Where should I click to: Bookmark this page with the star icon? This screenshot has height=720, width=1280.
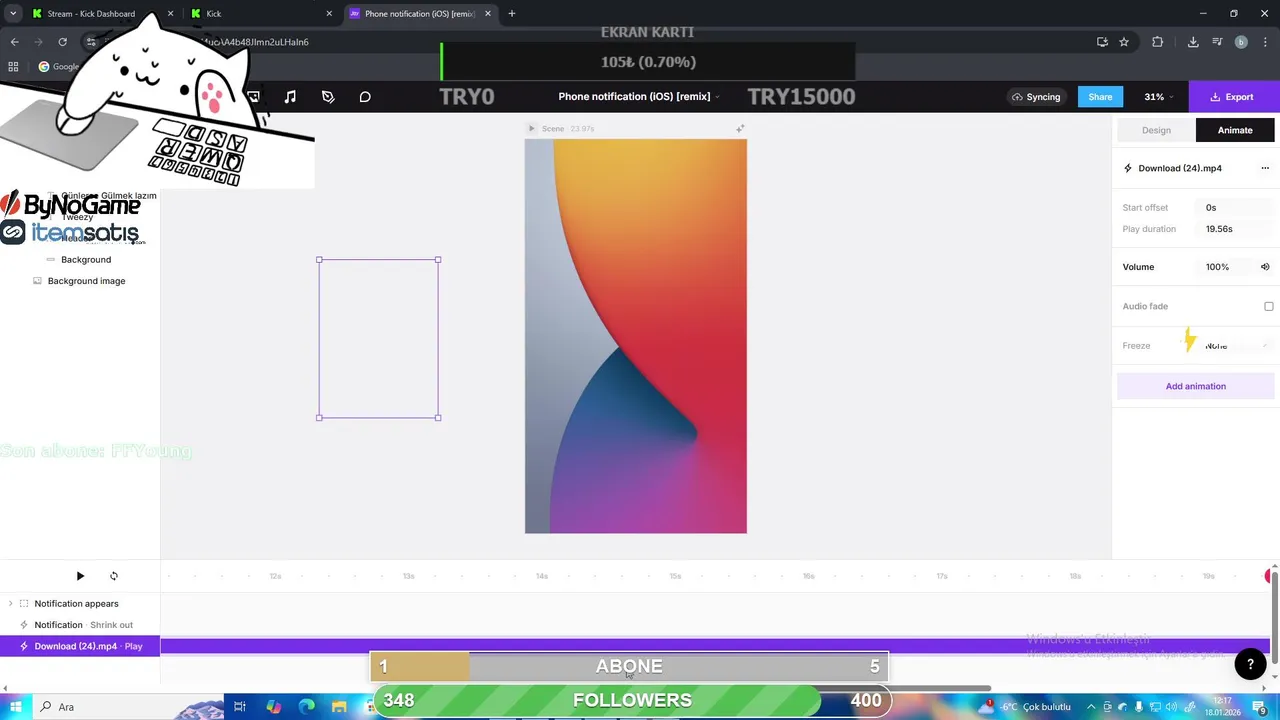1124,42
